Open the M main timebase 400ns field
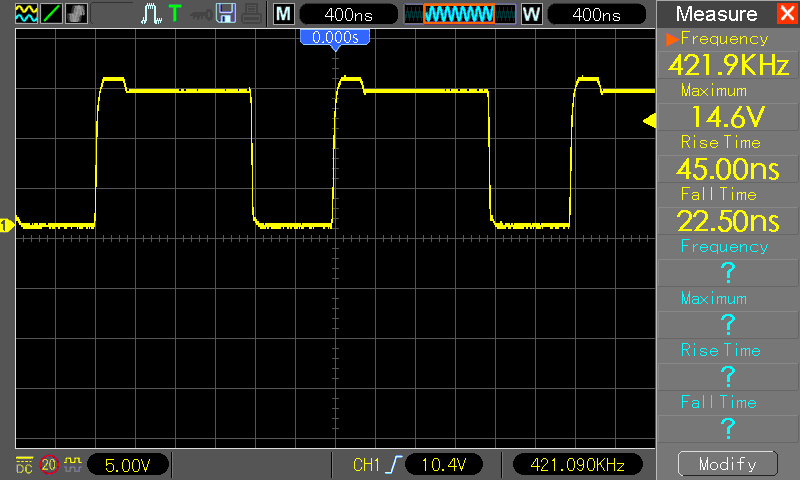This screenshot has width=800, height=480. pyautogui.click(x=348, y=14)
